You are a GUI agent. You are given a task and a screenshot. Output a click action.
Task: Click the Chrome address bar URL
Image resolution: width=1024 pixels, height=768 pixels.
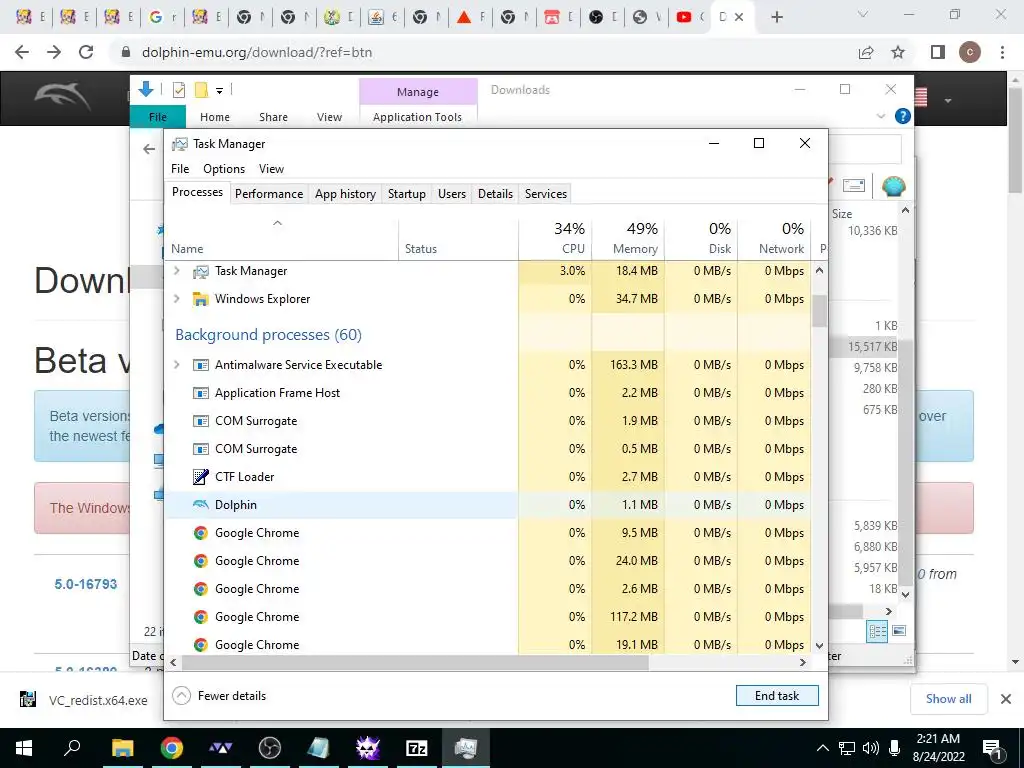point(257,52)
